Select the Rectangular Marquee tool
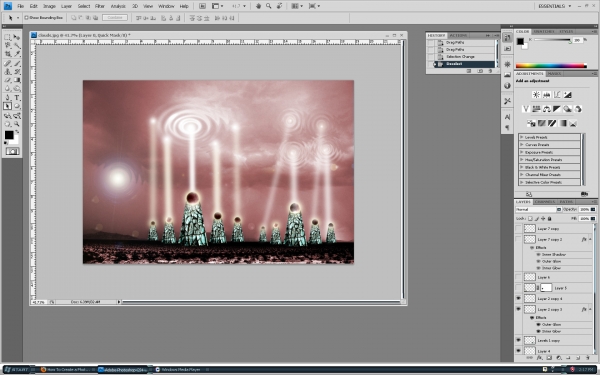The height and width of the screenshot is (375, 600). tap(7, 37)
